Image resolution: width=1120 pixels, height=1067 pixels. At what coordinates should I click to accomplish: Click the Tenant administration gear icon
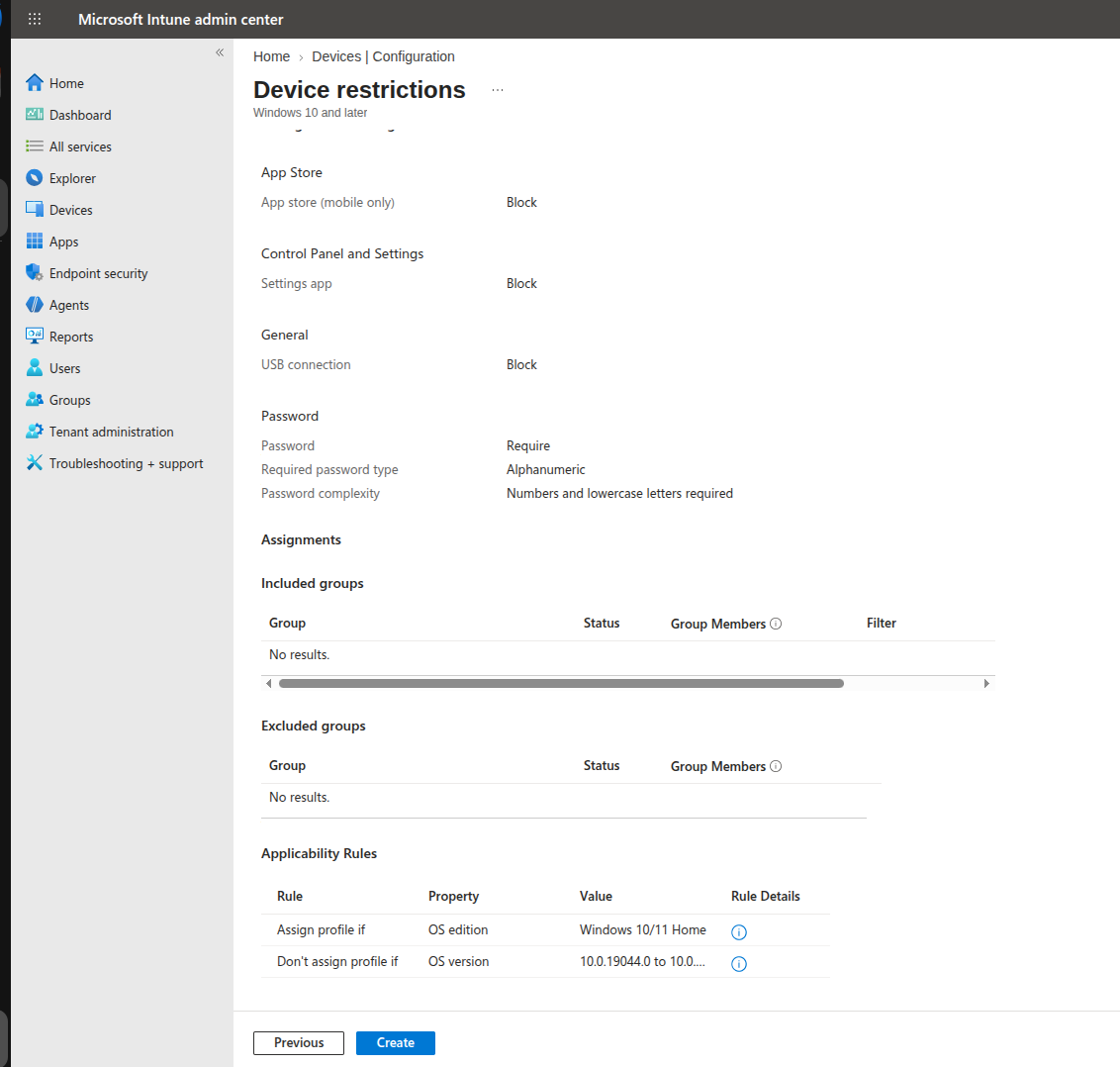pyautogui.click(x=35, y=431)
